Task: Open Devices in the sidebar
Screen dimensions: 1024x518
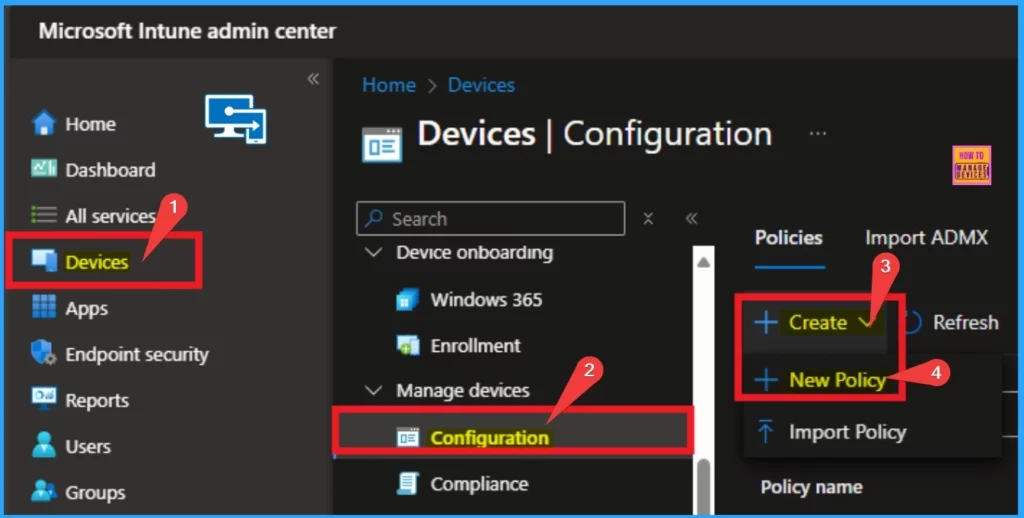Action: click(x=97, y=262)
